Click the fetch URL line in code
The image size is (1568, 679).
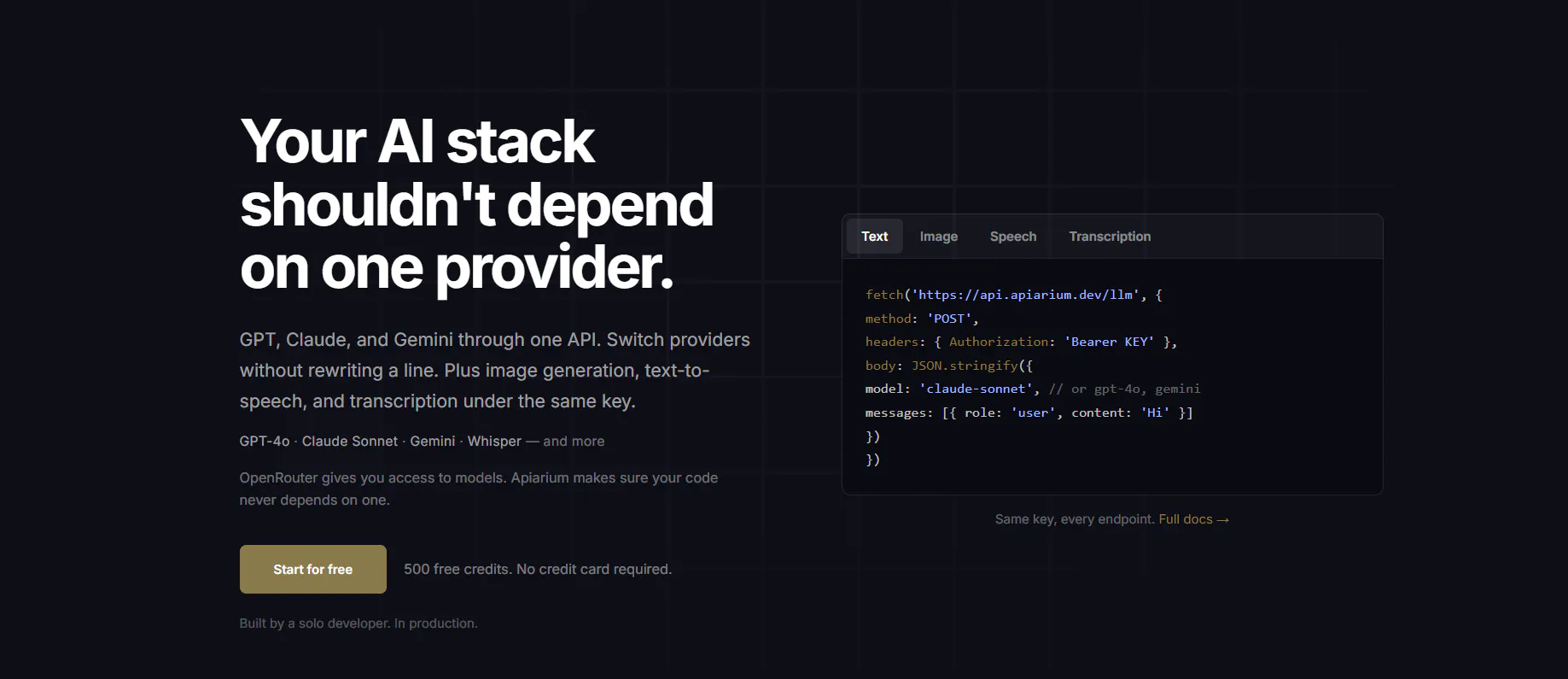1014,295
